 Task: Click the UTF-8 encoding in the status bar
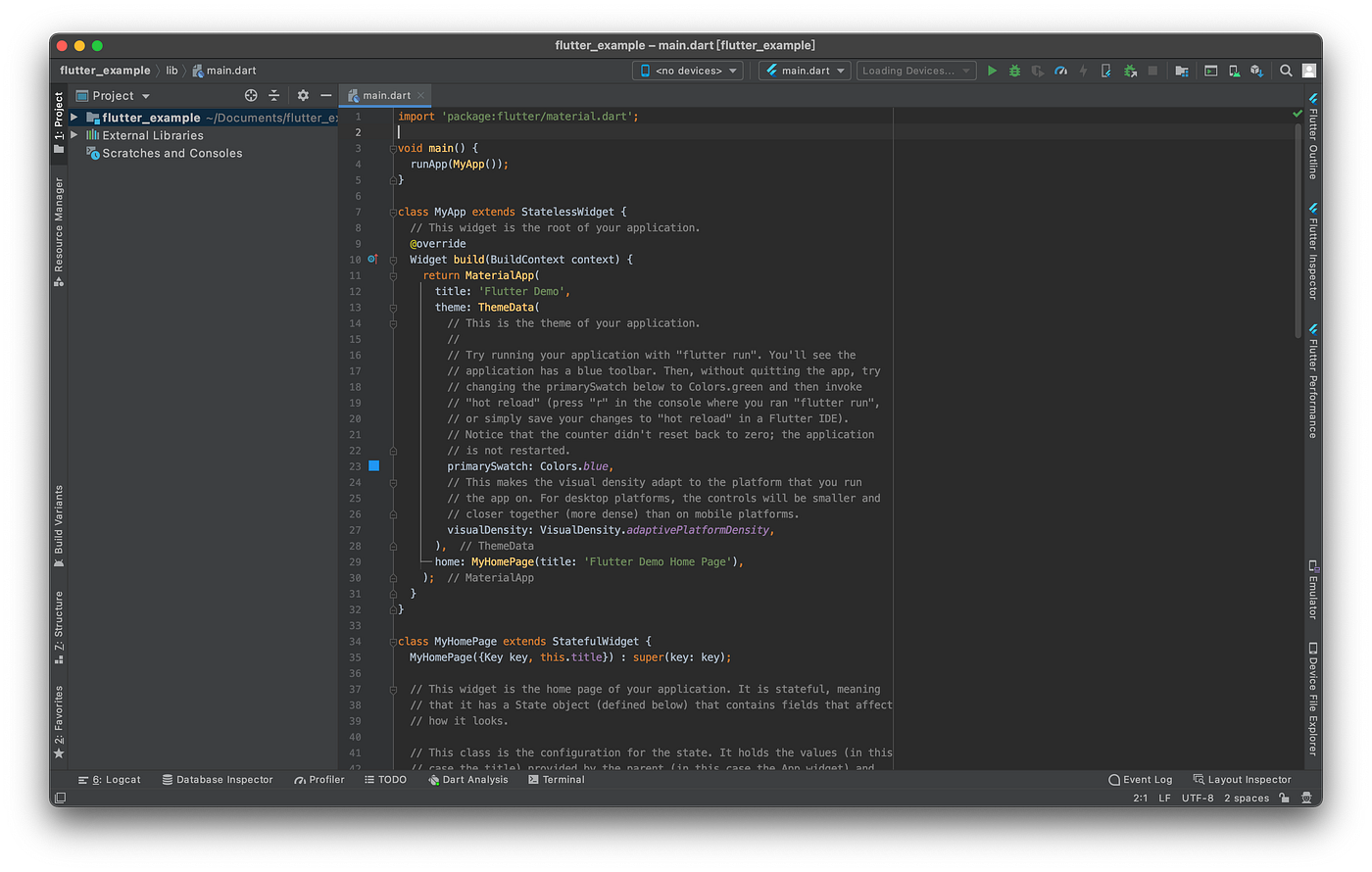(1197, 799)
